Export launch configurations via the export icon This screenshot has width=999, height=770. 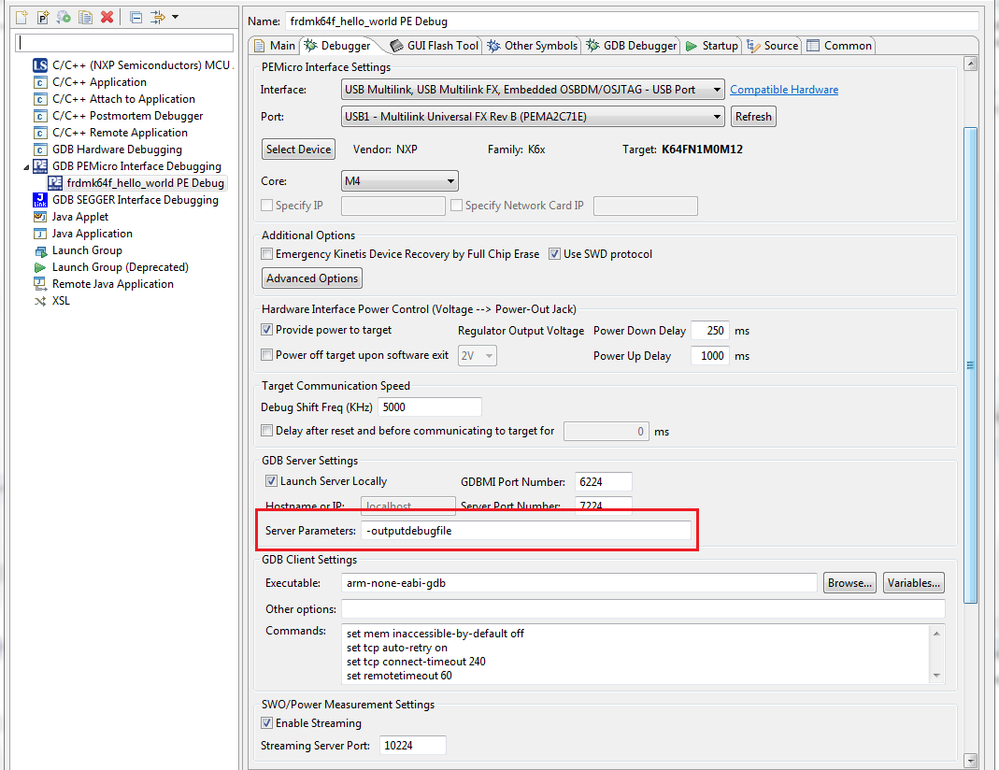tap(65, 16)
